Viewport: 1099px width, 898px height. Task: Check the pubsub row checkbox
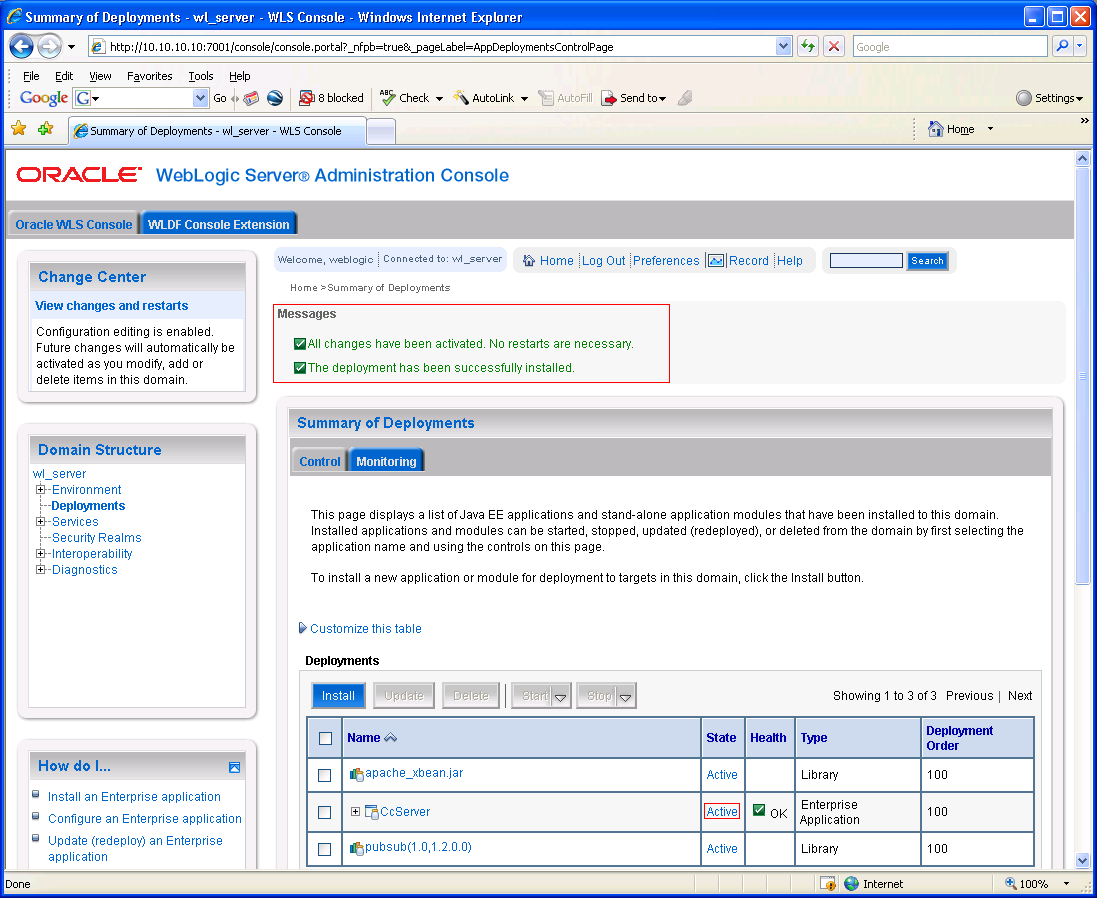pyautogui.click(x=325, y=849)
